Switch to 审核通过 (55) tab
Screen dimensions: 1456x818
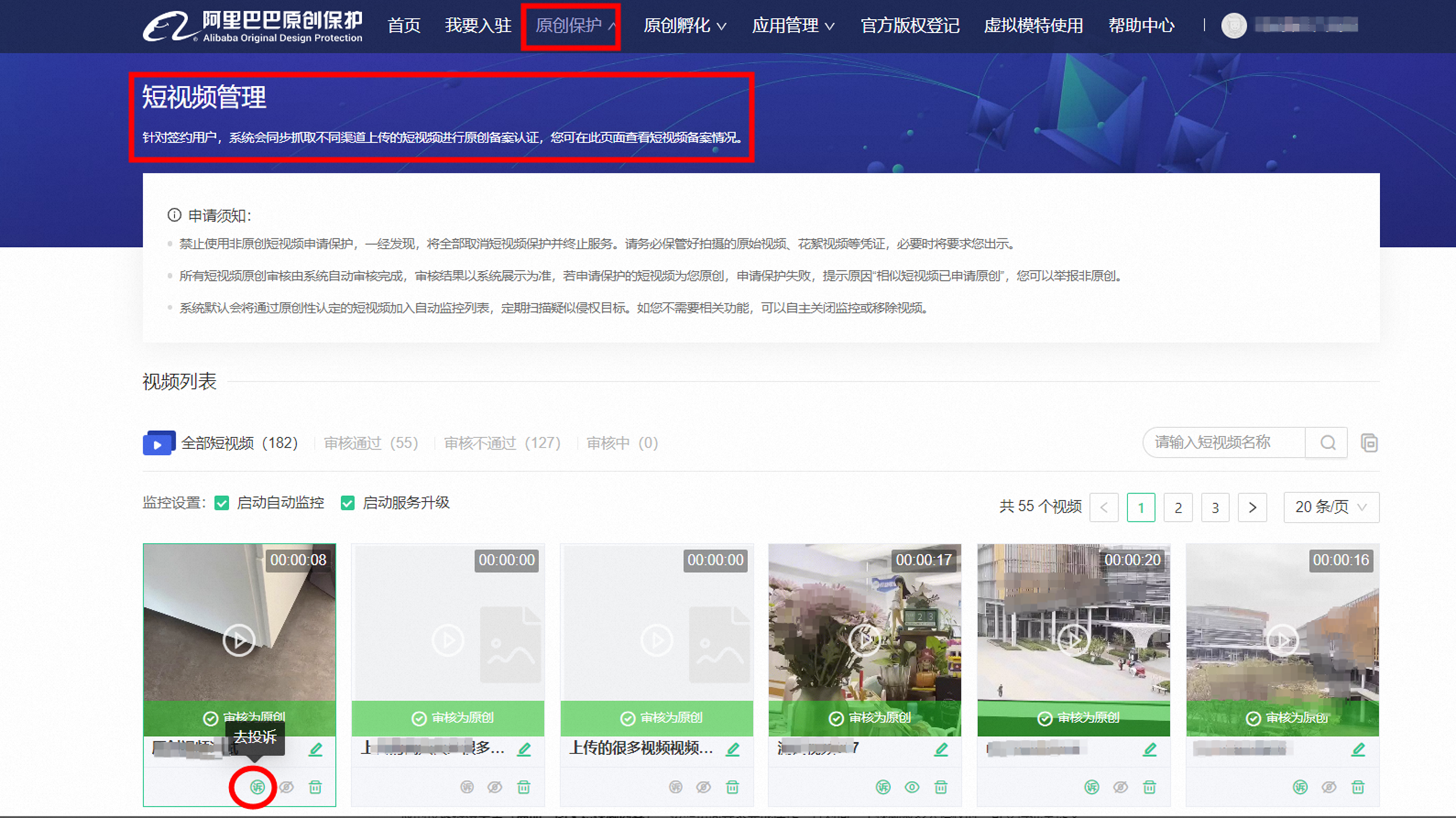(x=371, y=443)
